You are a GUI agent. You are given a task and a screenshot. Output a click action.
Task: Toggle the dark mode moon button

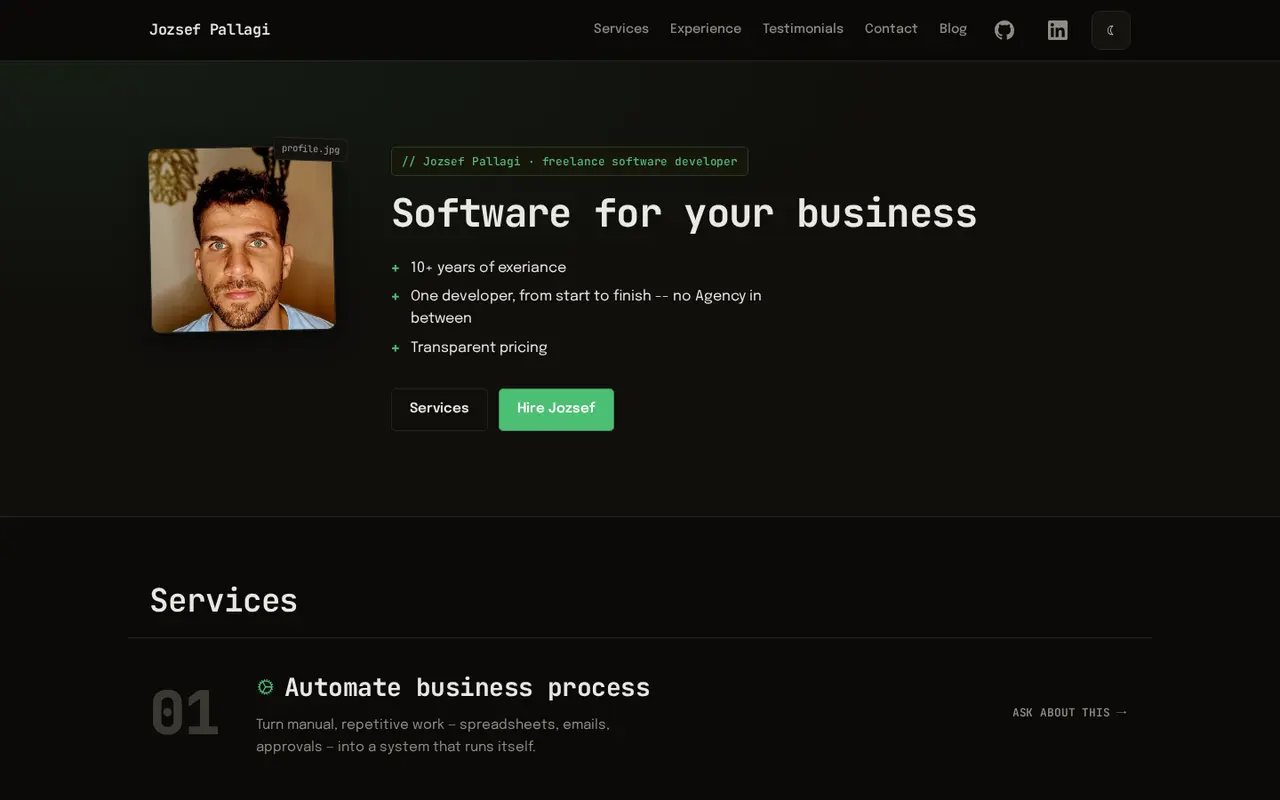click(x=1111, y=30)
